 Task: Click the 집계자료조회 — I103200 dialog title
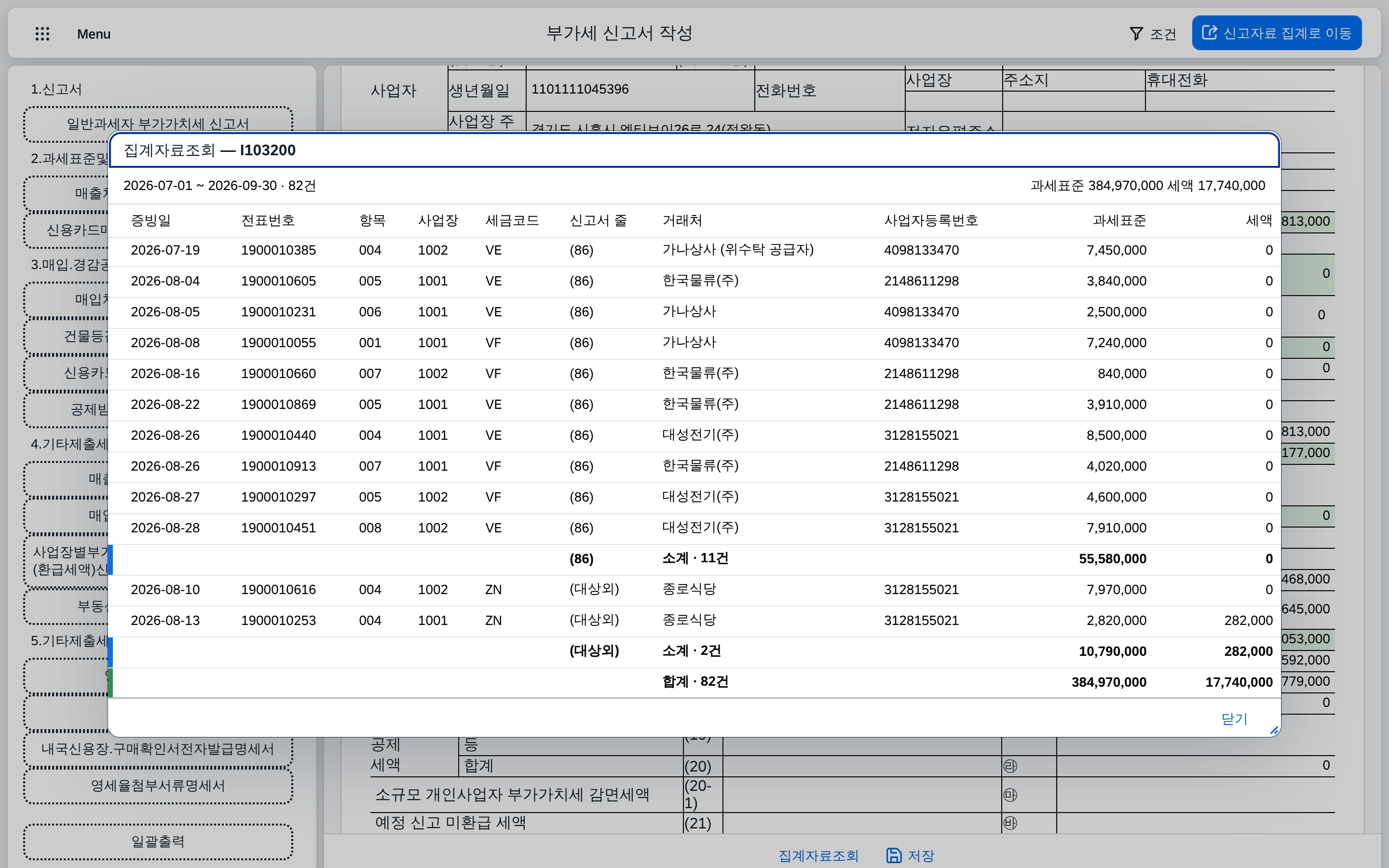click(x=209, y=150)
